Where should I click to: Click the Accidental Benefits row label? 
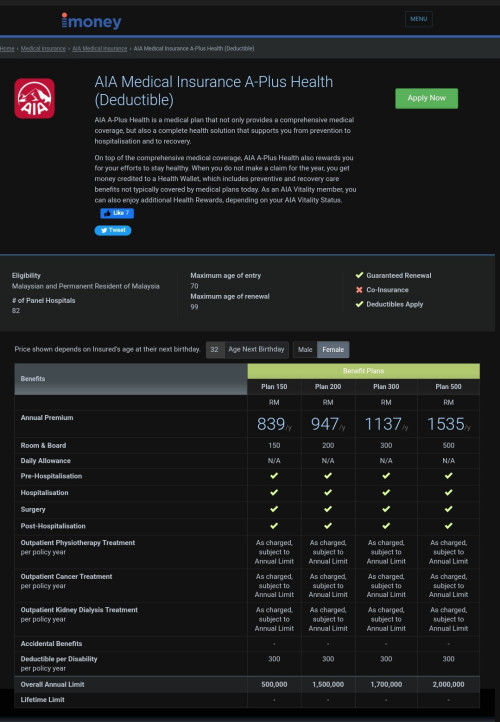coord(51,643)
